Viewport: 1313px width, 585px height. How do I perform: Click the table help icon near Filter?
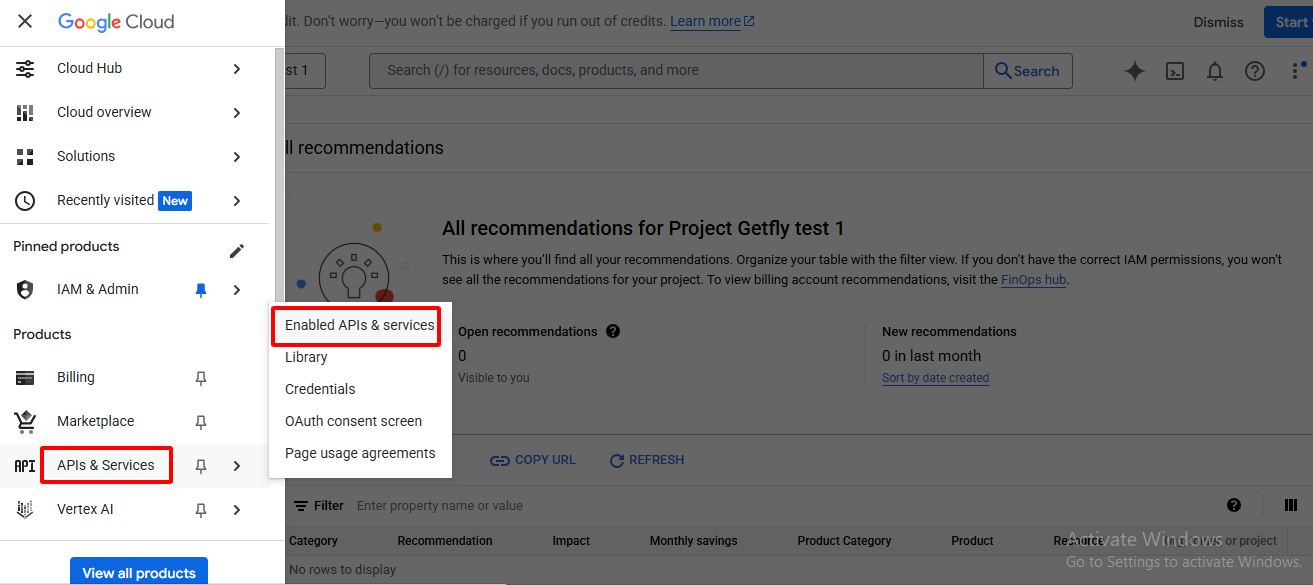1234,505
